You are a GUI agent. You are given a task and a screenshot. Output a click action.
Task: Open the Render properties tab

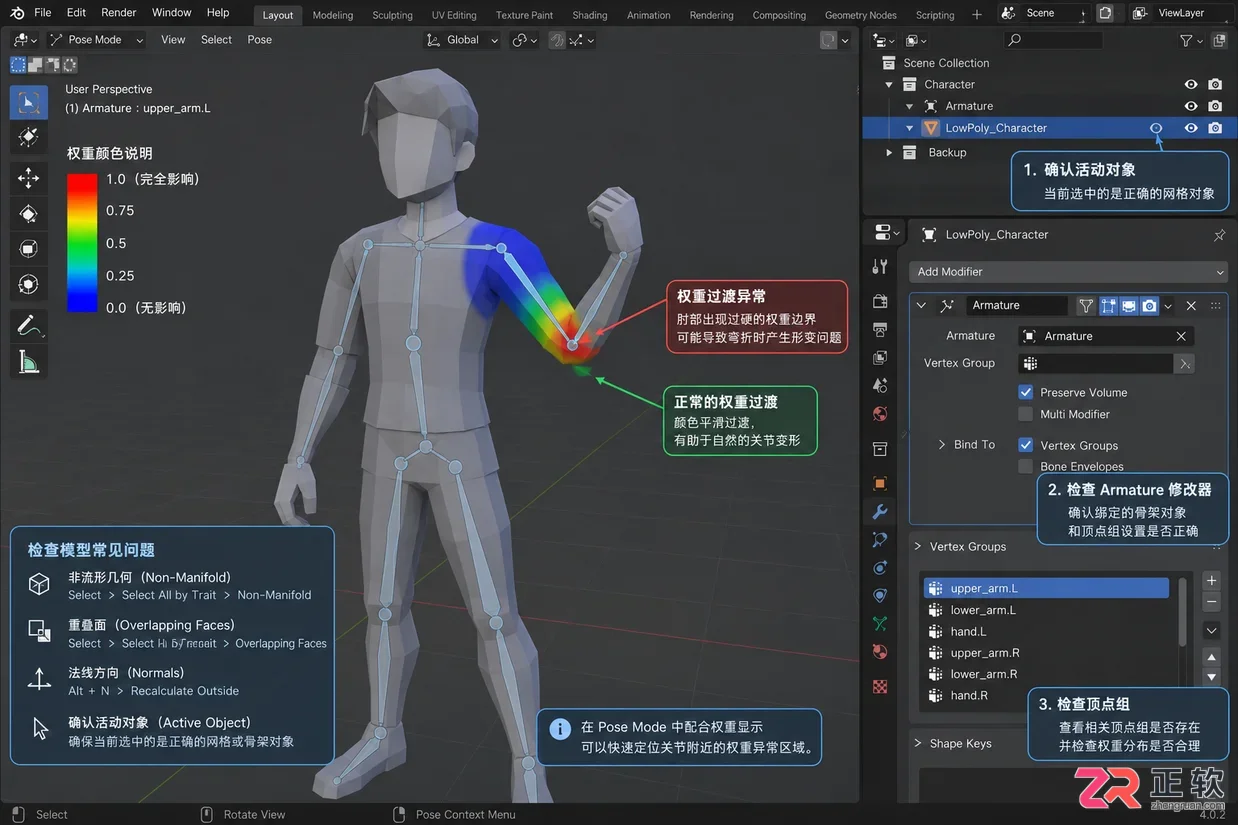pyautogui.click(x=880, y=301)
